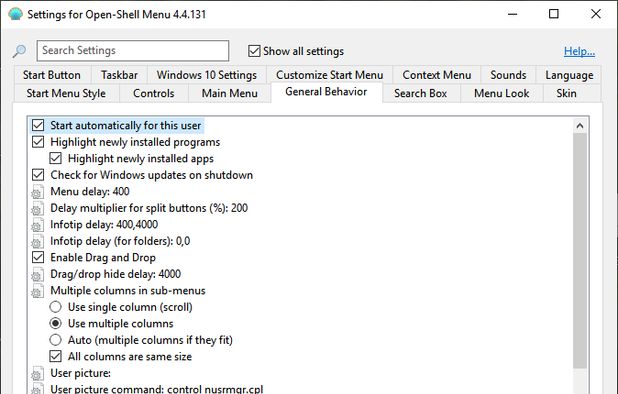Click the icon beside User picture command

[37, 389]
